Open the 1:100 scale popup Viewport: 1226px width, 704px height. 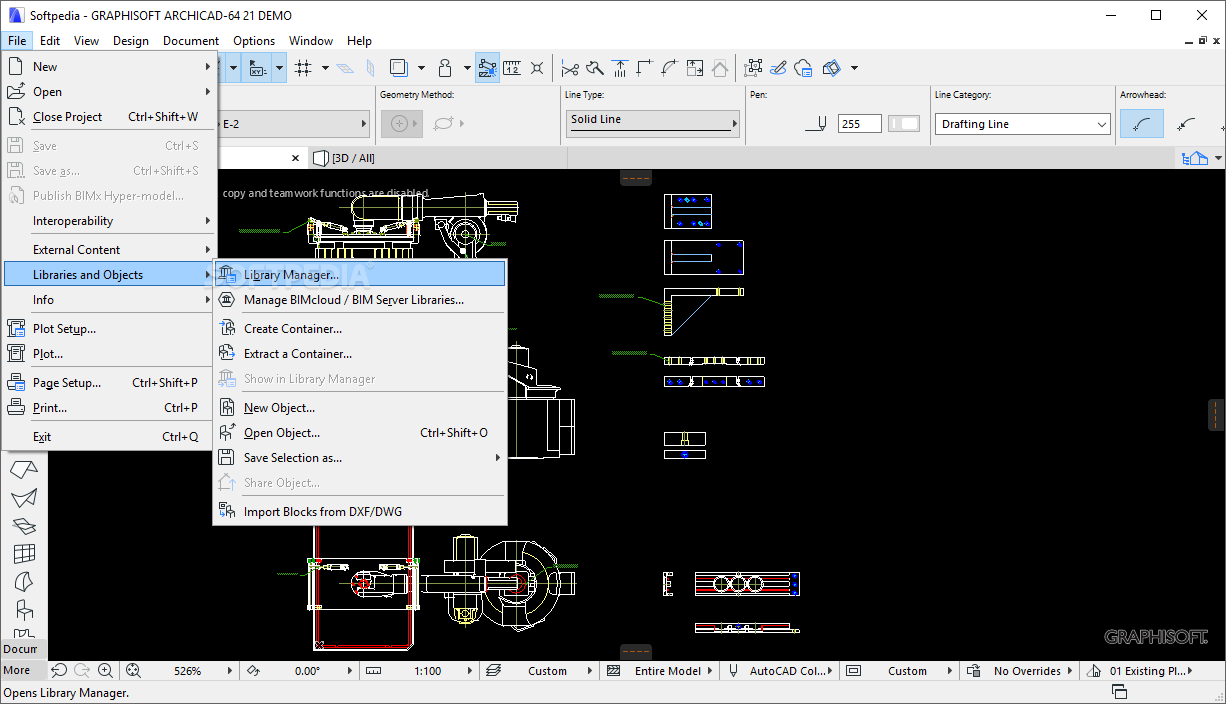(x=472, y=671)
